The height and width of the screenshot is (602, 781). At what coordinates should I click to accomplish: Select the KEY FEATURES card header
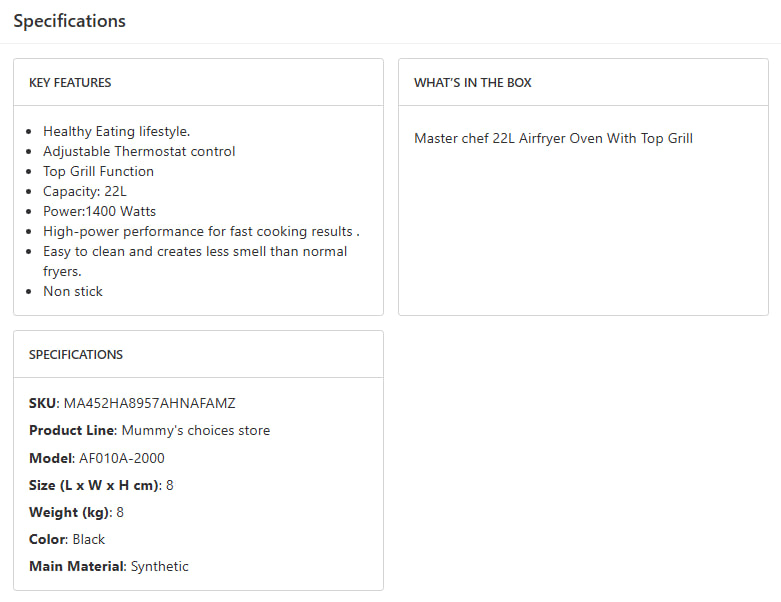pyautogui.click(x=70, y=83)
